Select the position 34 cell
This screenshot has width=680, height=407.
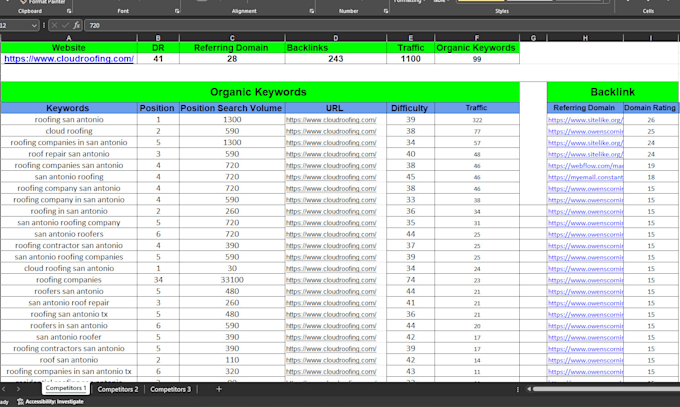[x=158, y=280]
